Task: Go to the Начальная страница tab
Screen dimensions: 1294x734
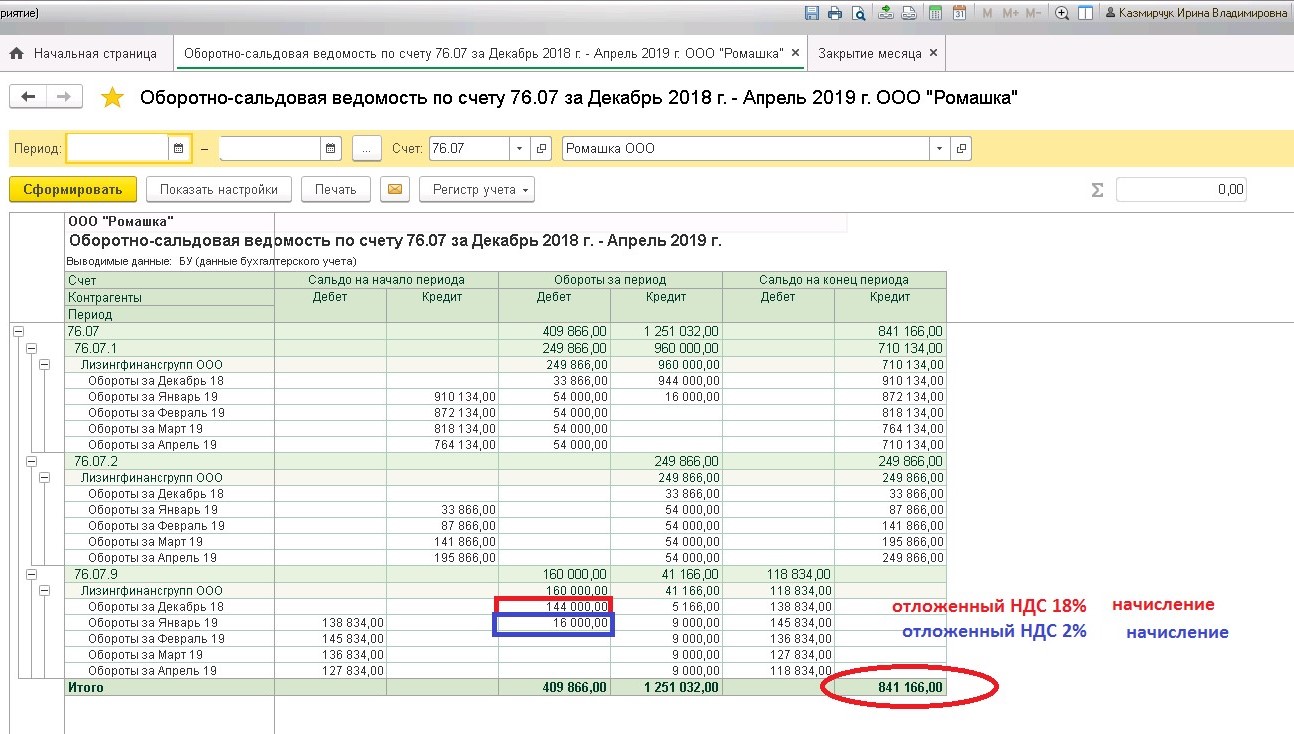Action: point(95,53)
